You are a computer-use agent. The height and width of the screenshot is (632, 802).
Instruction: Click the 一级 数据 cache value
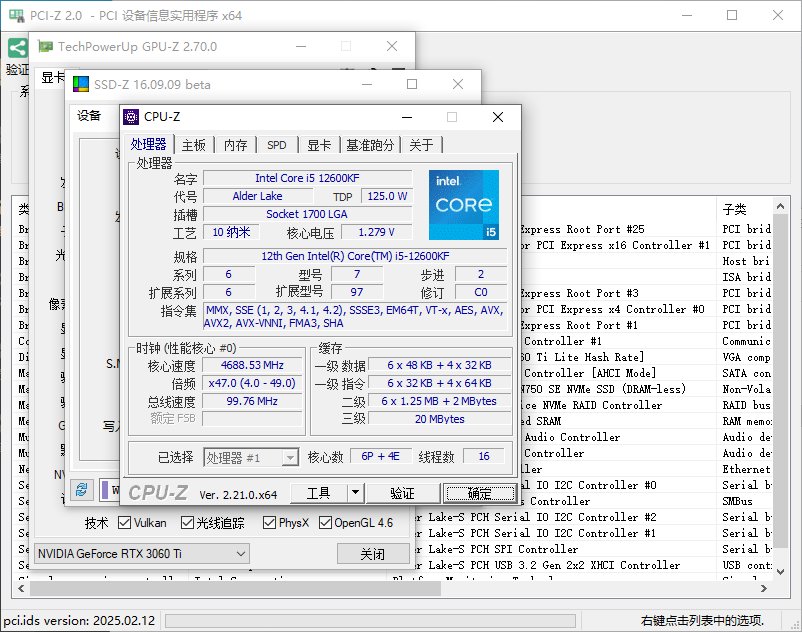439,365
